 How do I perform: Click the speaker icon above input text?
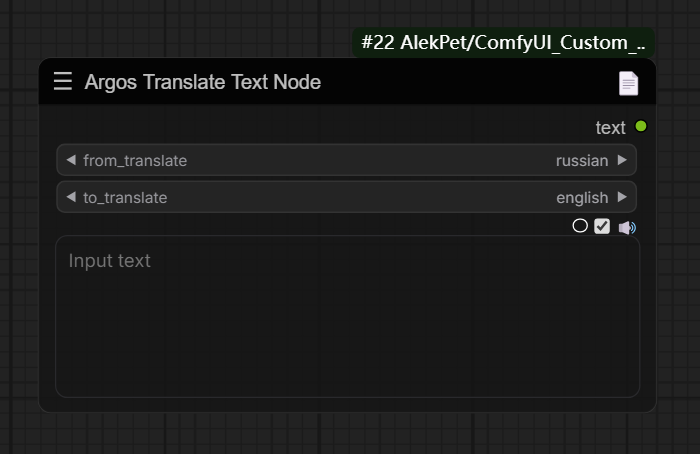627,227
